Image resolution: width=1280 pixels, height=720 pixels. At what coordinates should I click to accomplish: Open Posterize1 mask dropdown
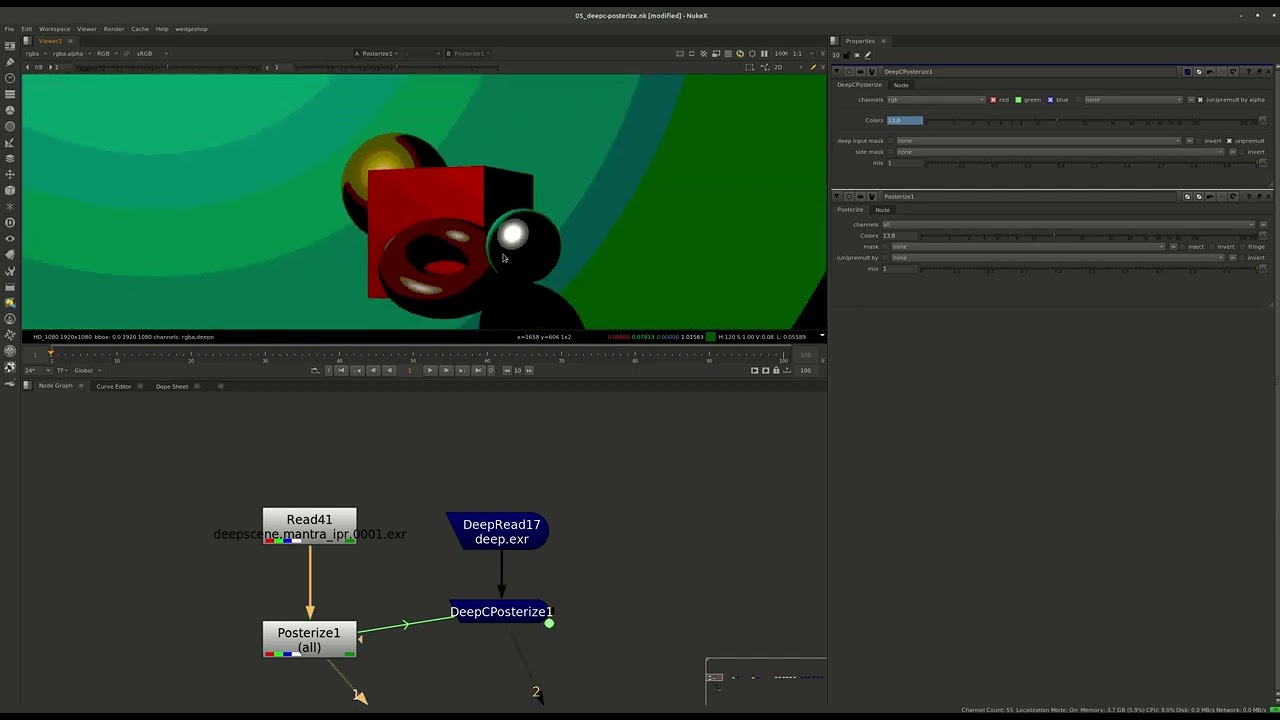click(x=1028, y=246)
